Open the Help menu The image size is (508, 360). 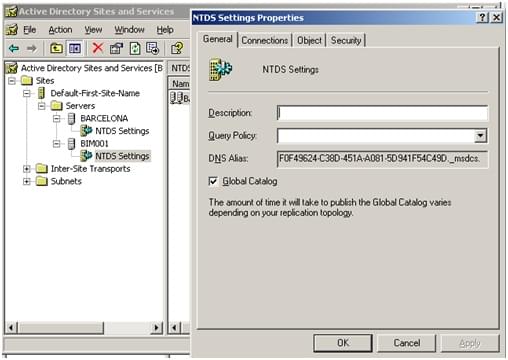click(165, 30)
